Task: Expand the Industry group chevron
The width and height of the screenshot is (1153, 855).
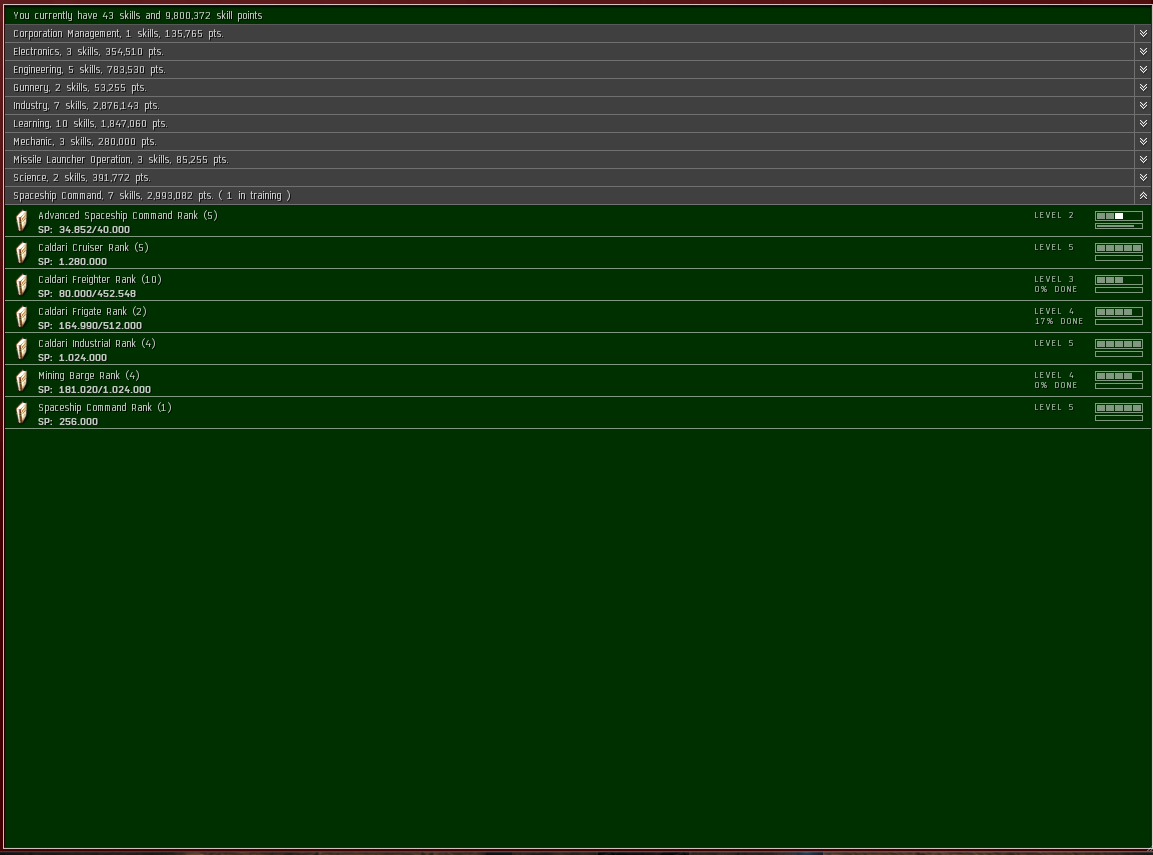Action: click(1143, 106)
